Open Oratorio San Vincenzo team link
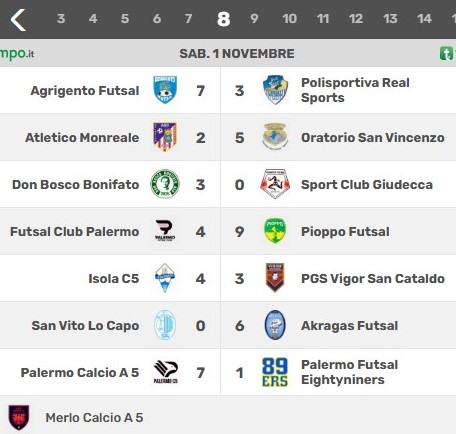 (373, 137)
